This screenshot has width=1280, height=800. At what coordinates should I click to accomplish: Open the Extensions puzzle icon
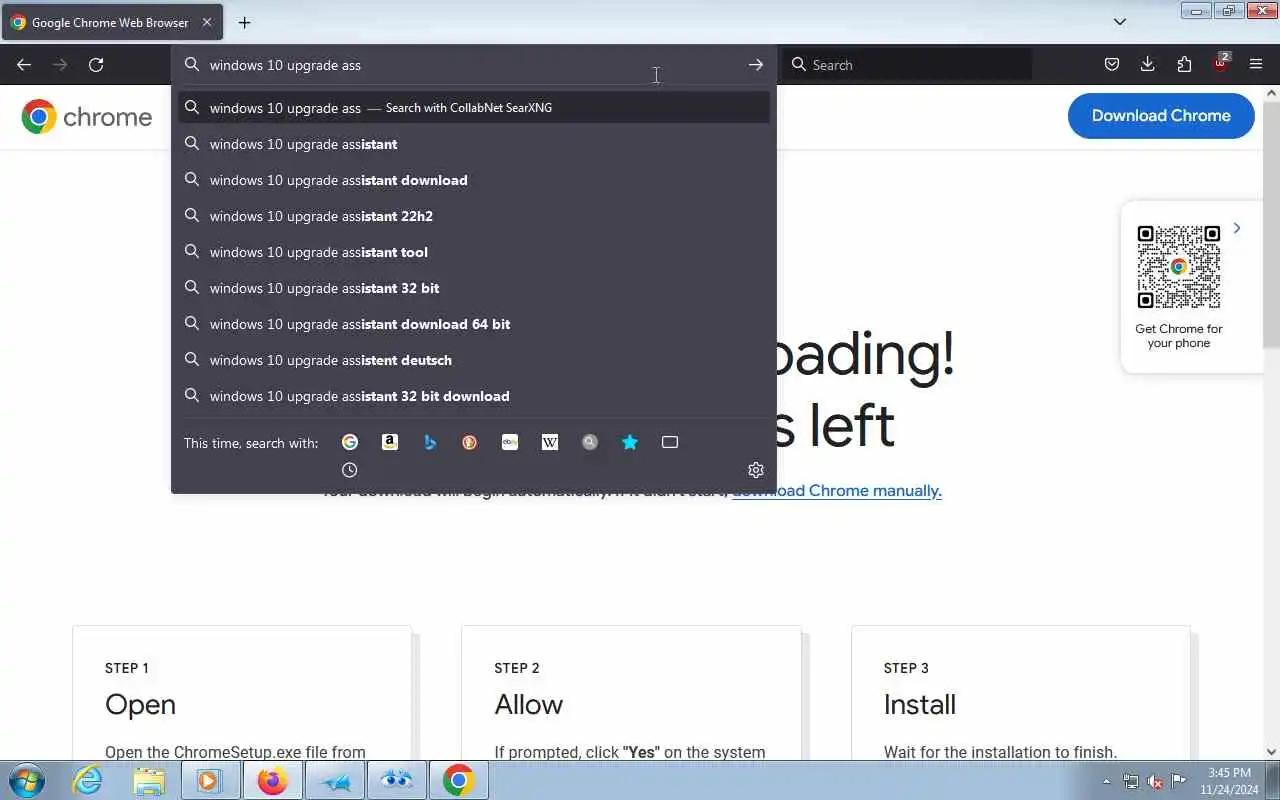pyautogui.click(x=1184, y=65)
